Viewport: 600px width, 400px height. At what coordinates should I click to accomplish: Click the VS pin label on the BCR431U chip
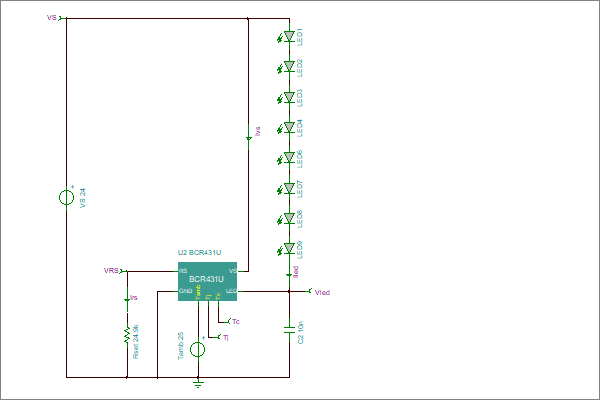(233, 271)
